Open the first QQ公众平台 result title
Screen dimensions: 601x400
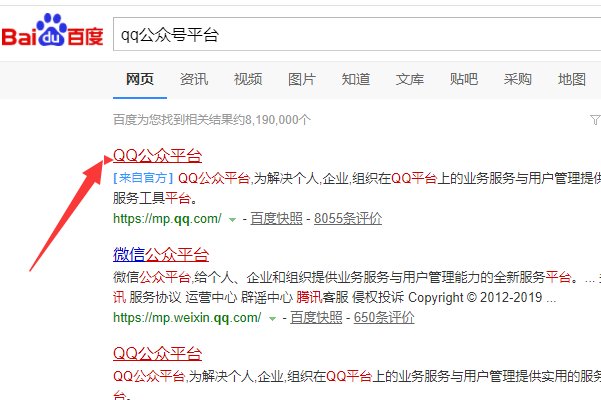(158, 156)
